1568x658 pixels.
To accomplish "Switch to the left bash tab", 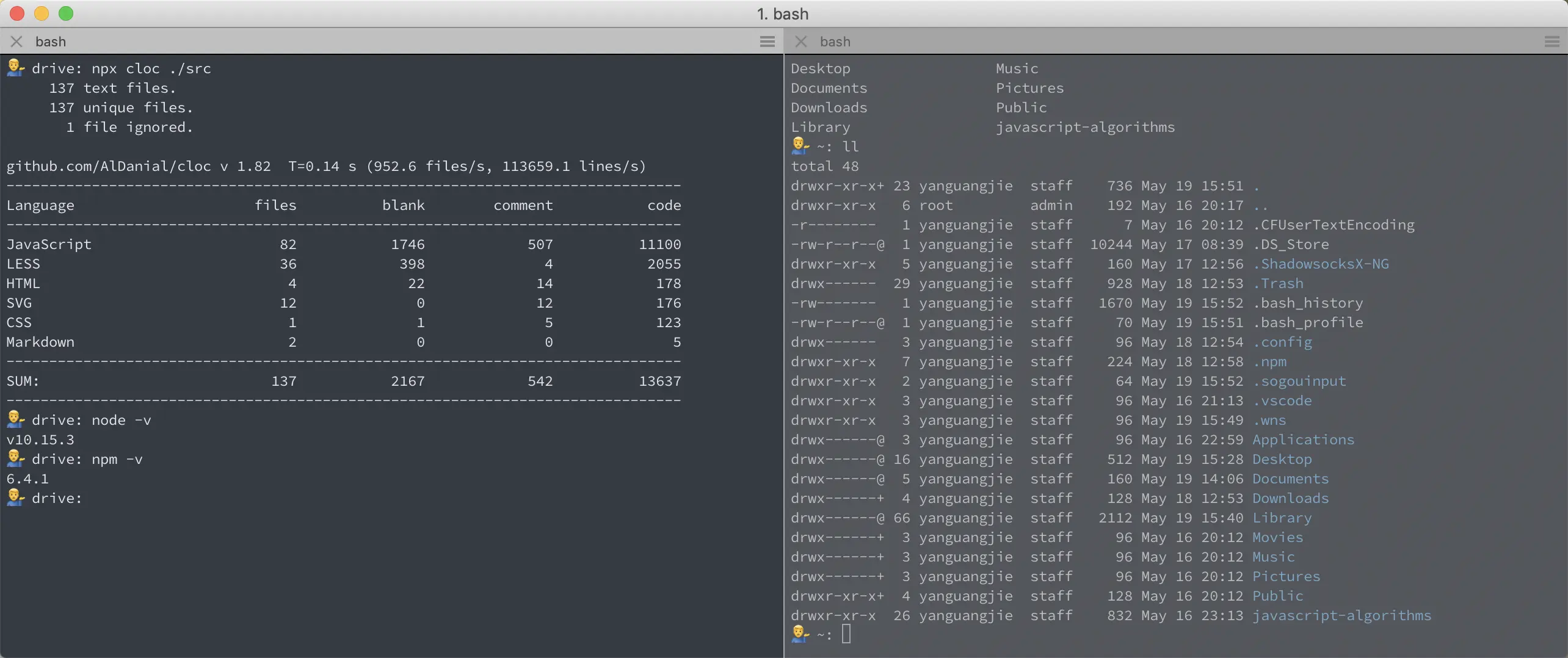I will (51, 42).
